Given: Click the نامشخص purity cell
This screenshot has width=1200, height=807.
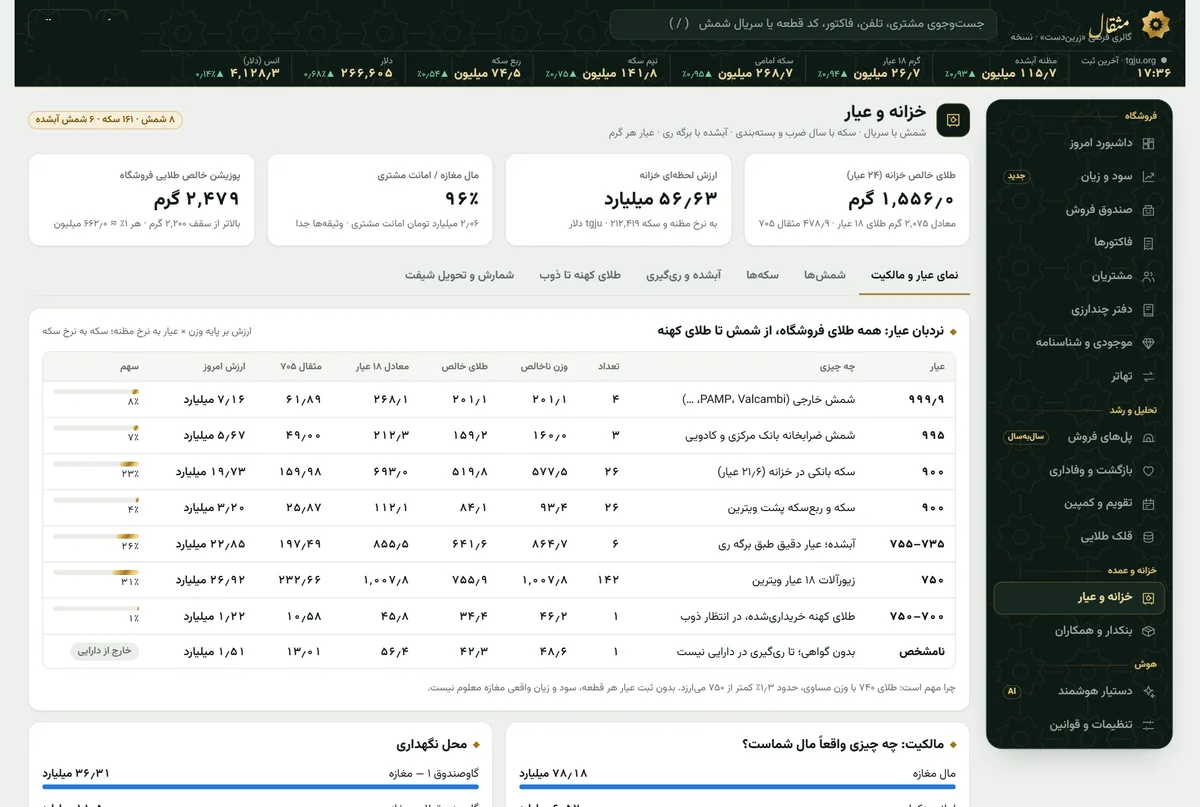Looking at the screenshot, I should click(923, 652).
